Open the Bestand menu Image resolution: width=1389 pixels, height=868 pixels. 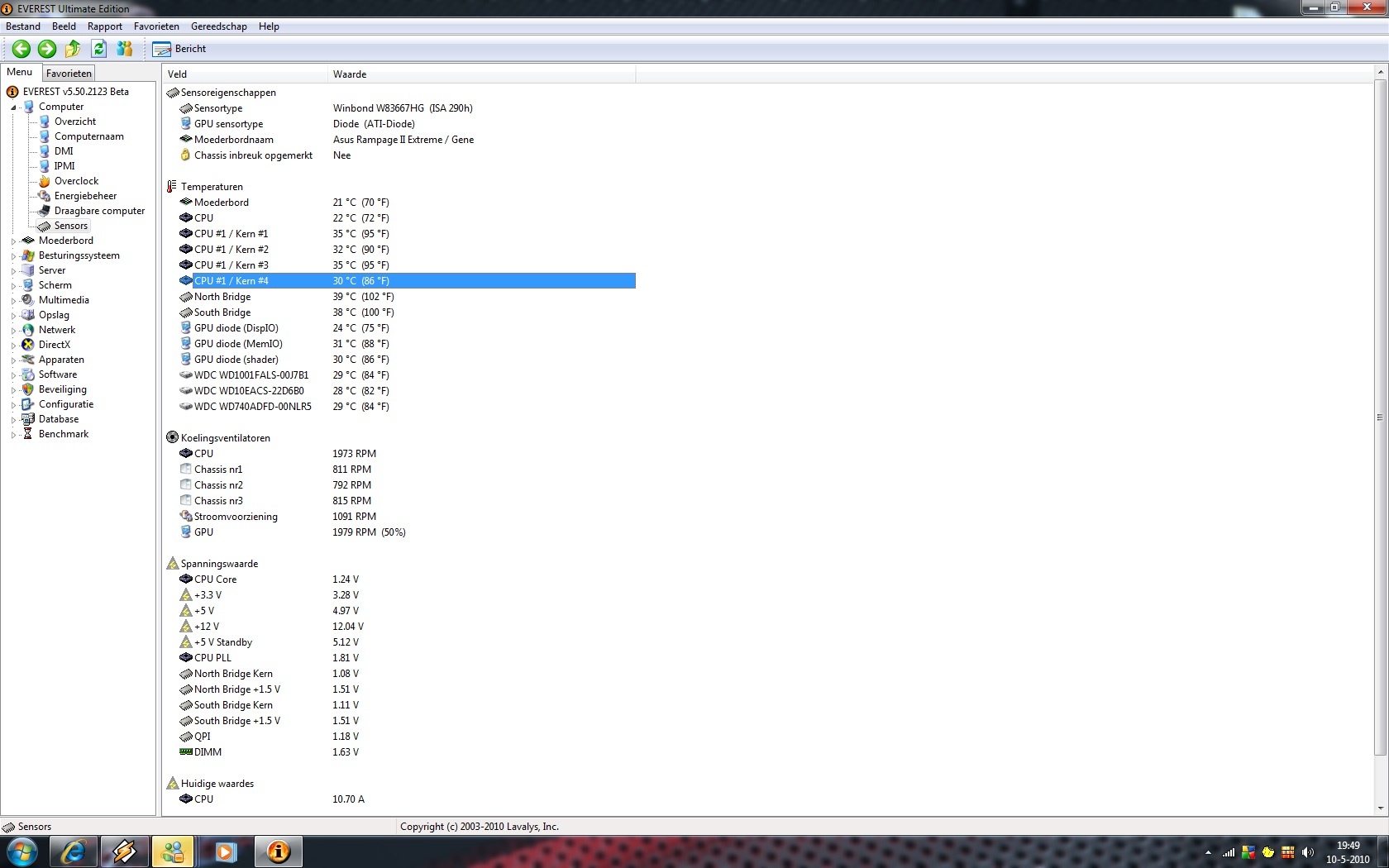tap(23, 26)
